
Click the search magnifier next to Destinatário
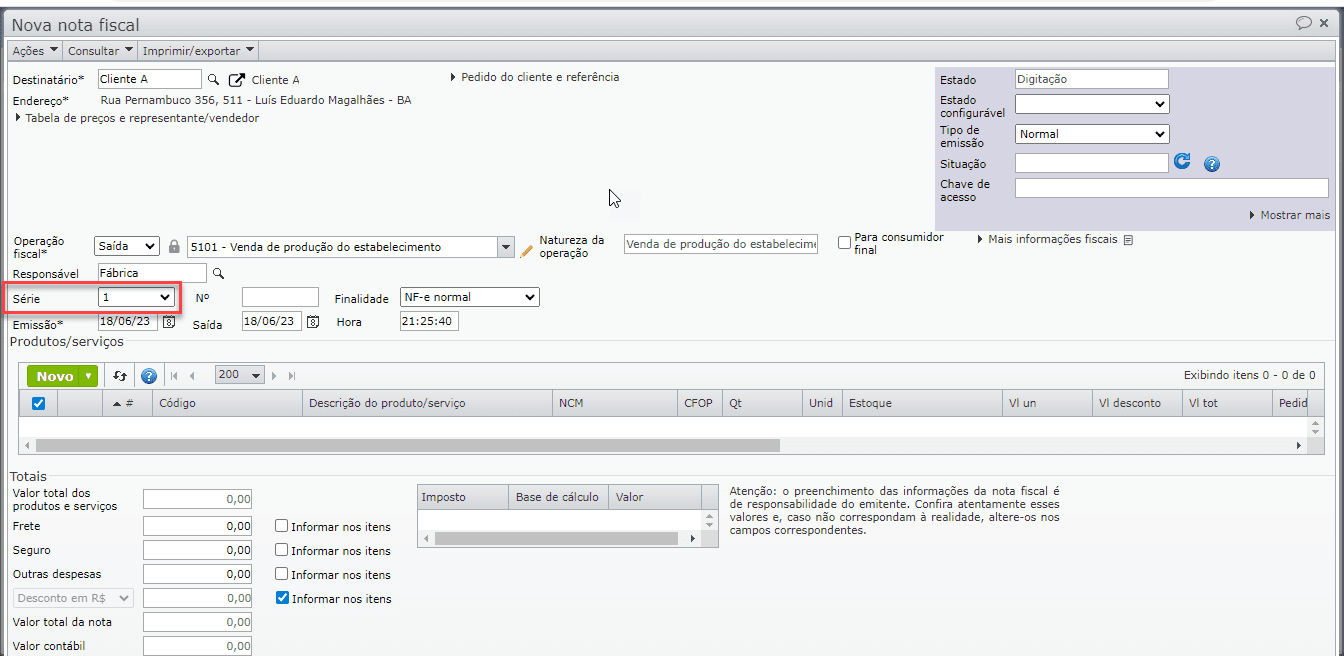click(x=213, y=79)
